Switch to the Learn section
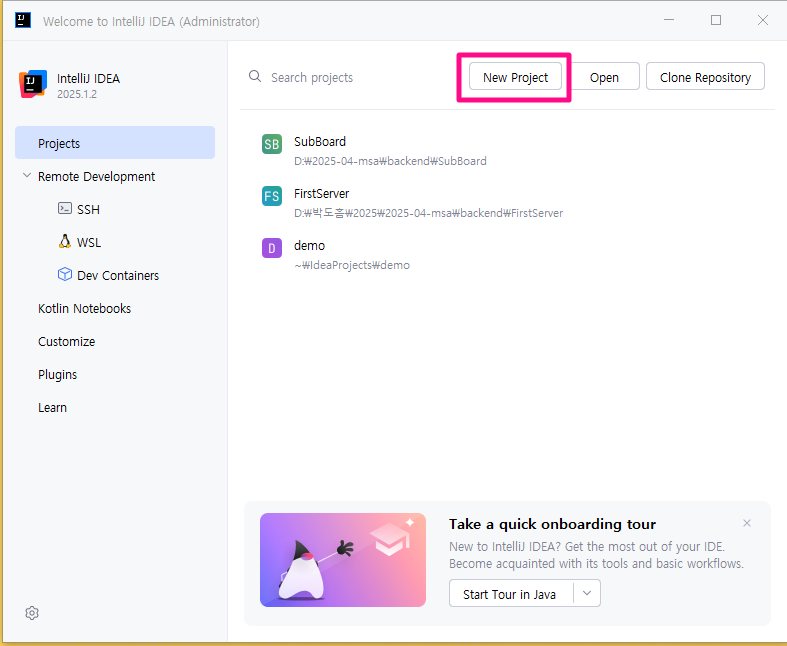This screenshot has height=646, width=787. pyautogui.click(x=52, y=408)
